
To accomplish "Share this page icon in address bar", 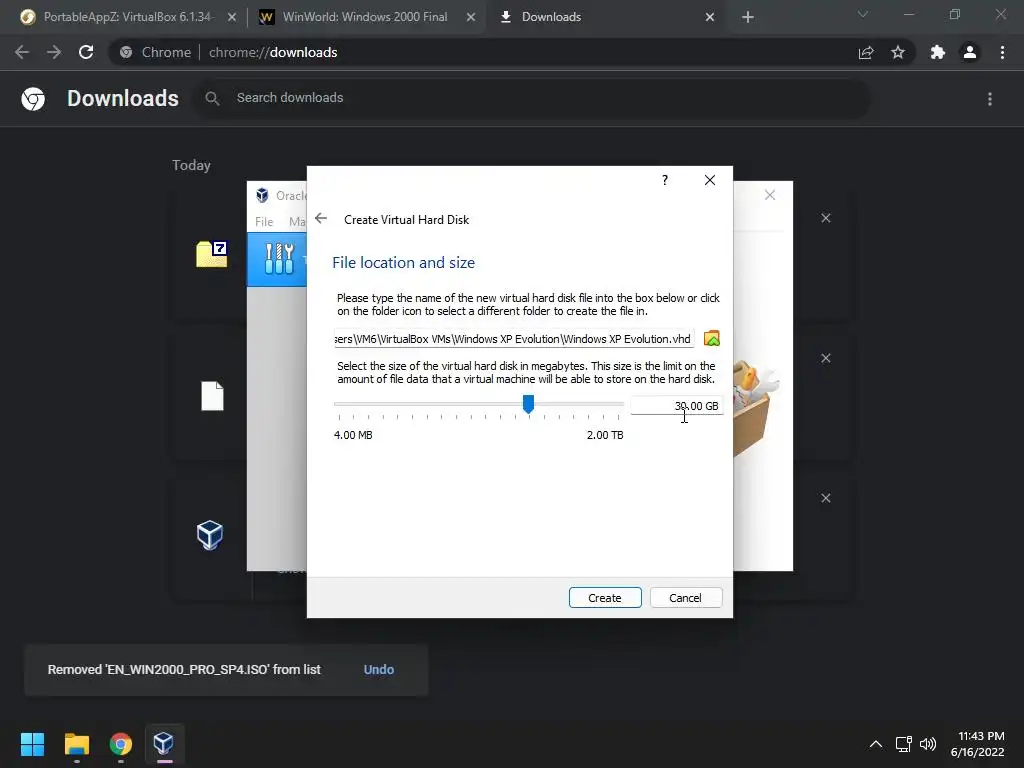I will coord(866,52).
